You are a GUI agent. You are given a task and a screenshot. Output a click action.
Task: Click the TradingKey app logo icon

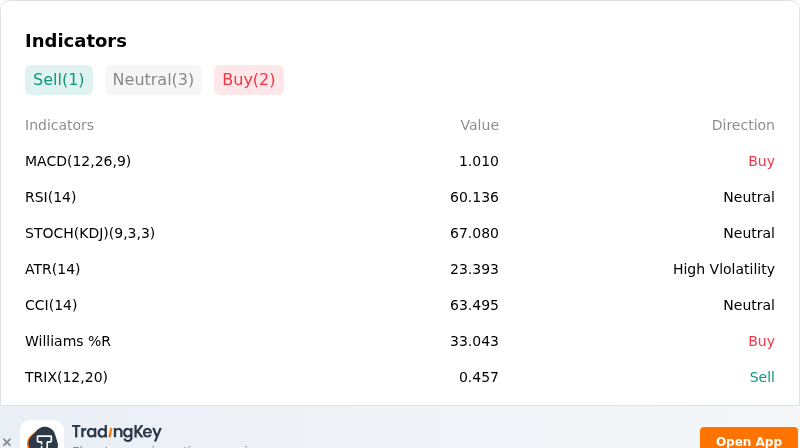click(42, 435)
